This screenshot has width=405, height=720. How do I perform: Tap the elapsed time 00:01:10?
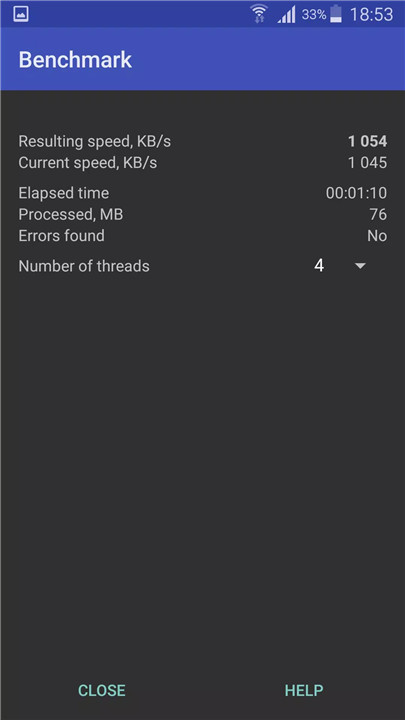(356, 193)
